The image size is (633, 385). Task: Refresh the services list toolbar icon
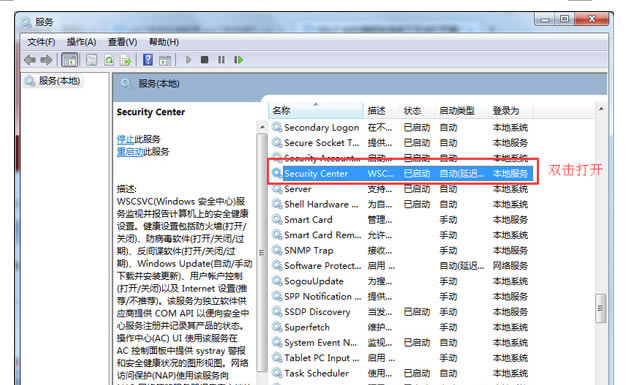[109, 60]
